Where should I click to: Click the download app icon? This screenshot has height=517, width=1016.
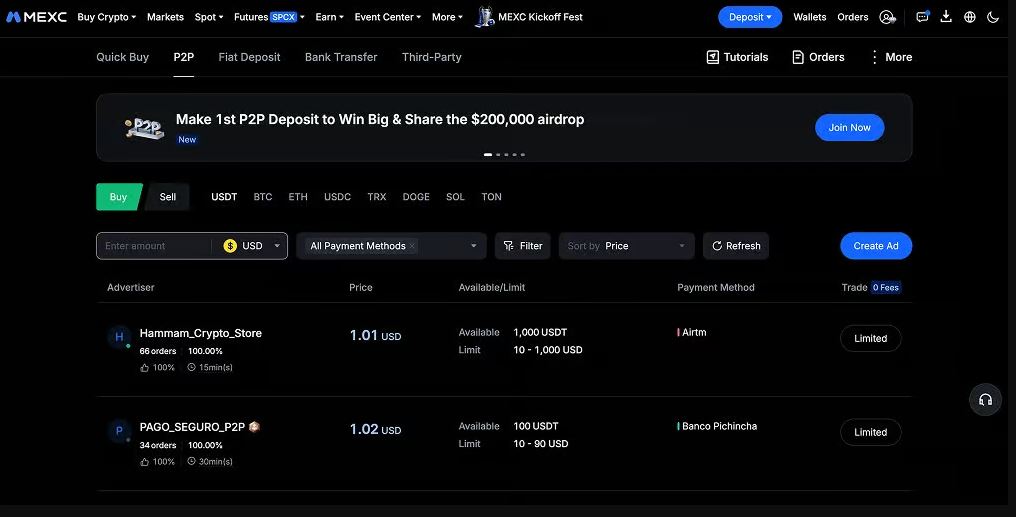click(x=946, y=17)
